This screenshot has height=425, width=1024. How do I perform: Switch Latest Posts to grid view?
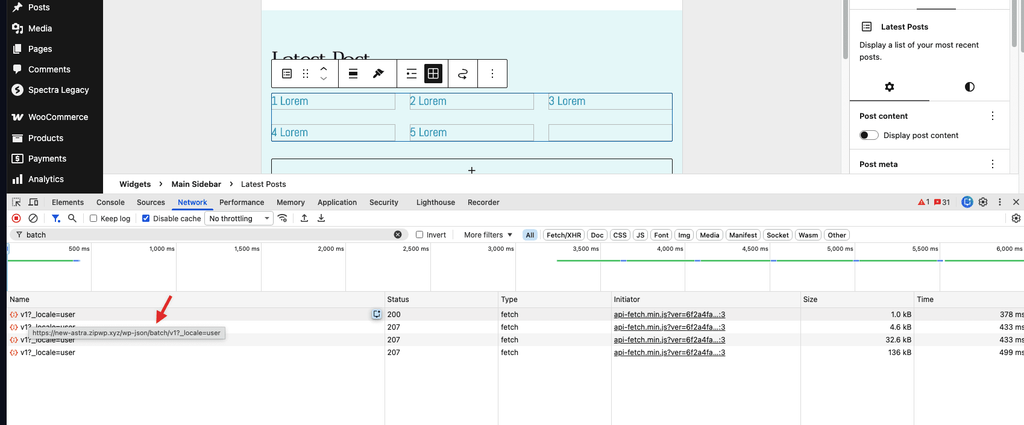click(433, 74)
